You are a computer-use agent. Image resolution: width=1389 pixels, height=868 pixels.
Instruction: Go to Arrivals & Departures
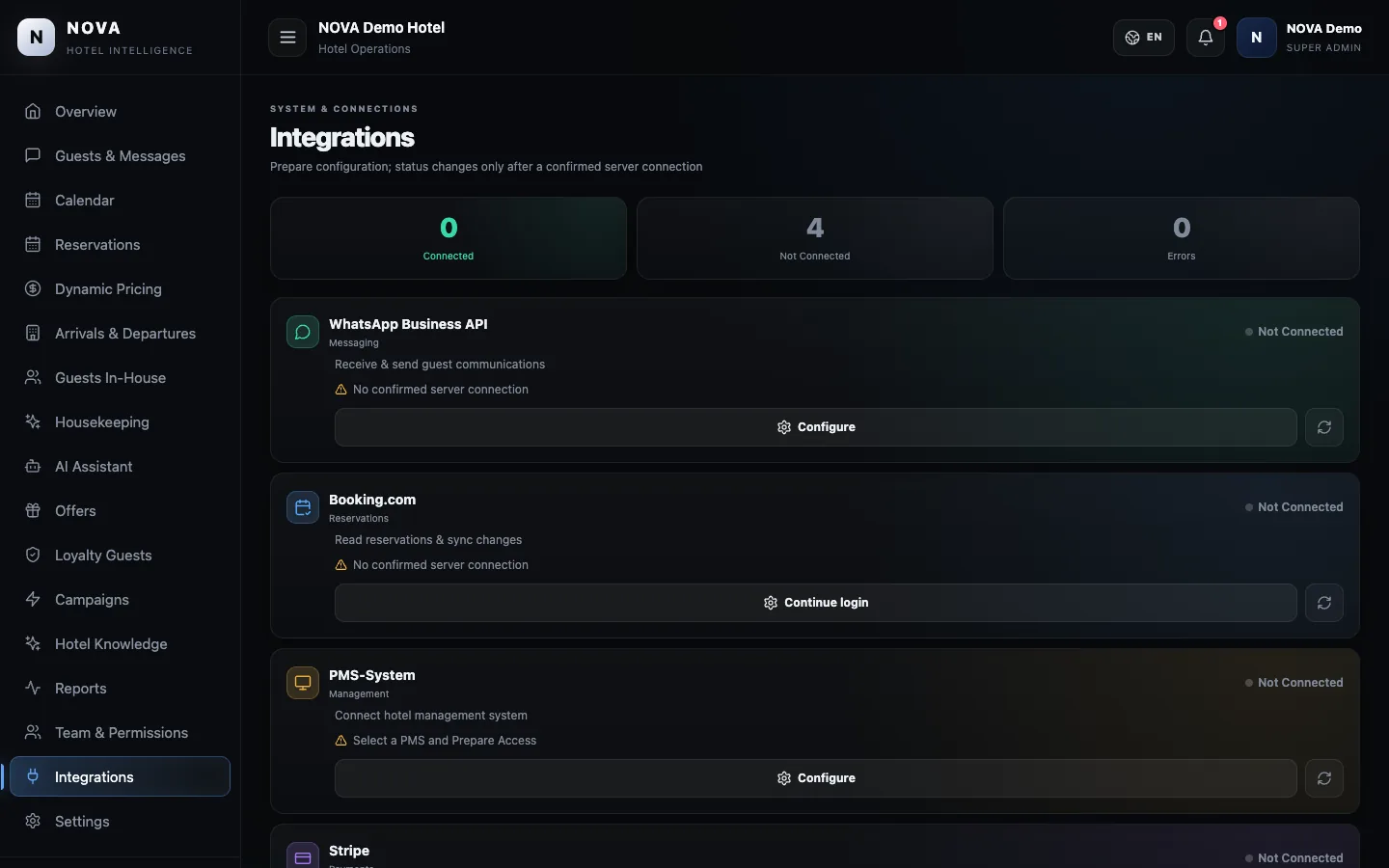coord(120,334)
